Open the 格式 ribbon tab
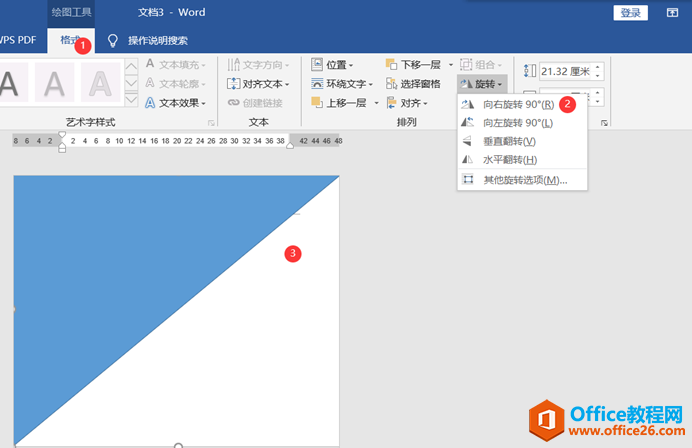Viewport: 692px width, 448px height. click(x=71, y=40)
